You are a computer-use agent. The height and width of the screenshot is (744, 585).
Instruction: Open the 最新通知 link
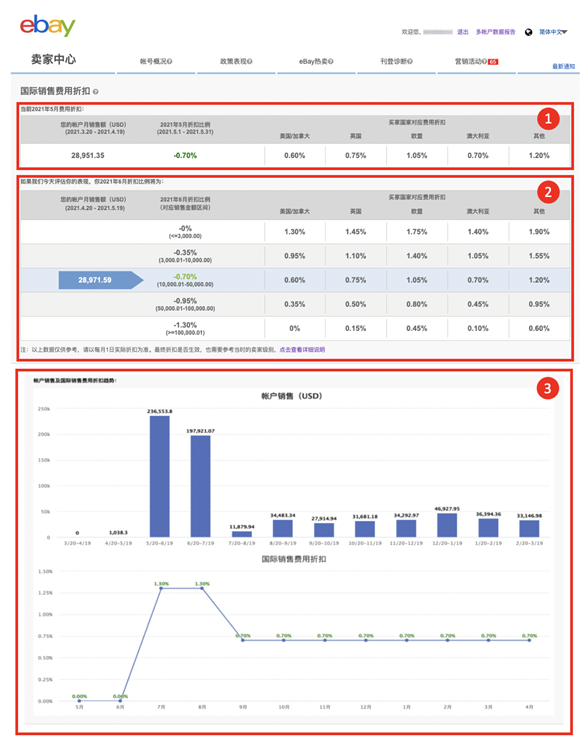click(x=563, y=66)
